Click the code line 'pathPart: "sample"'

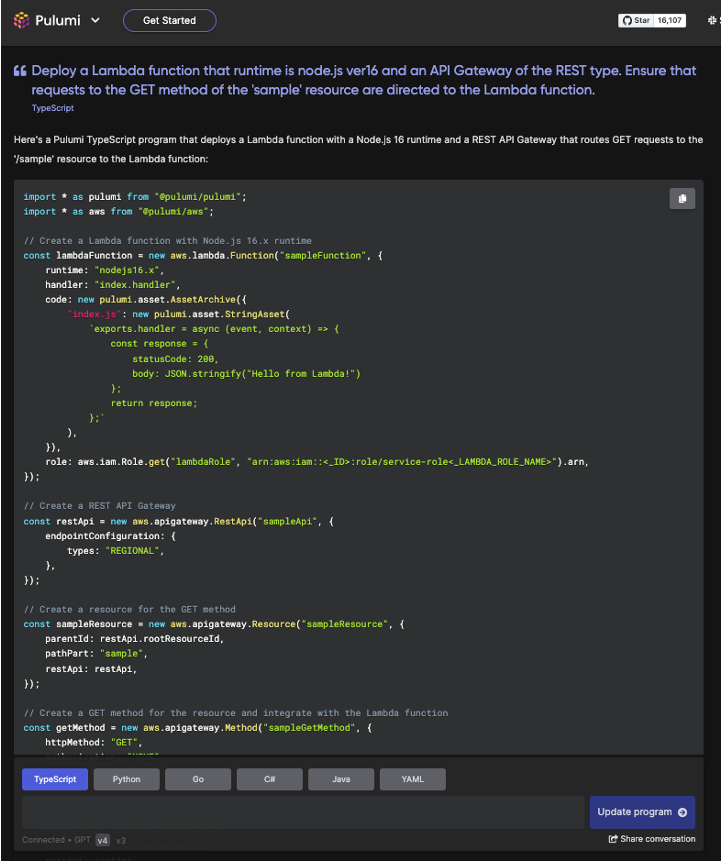click(96, 654)
